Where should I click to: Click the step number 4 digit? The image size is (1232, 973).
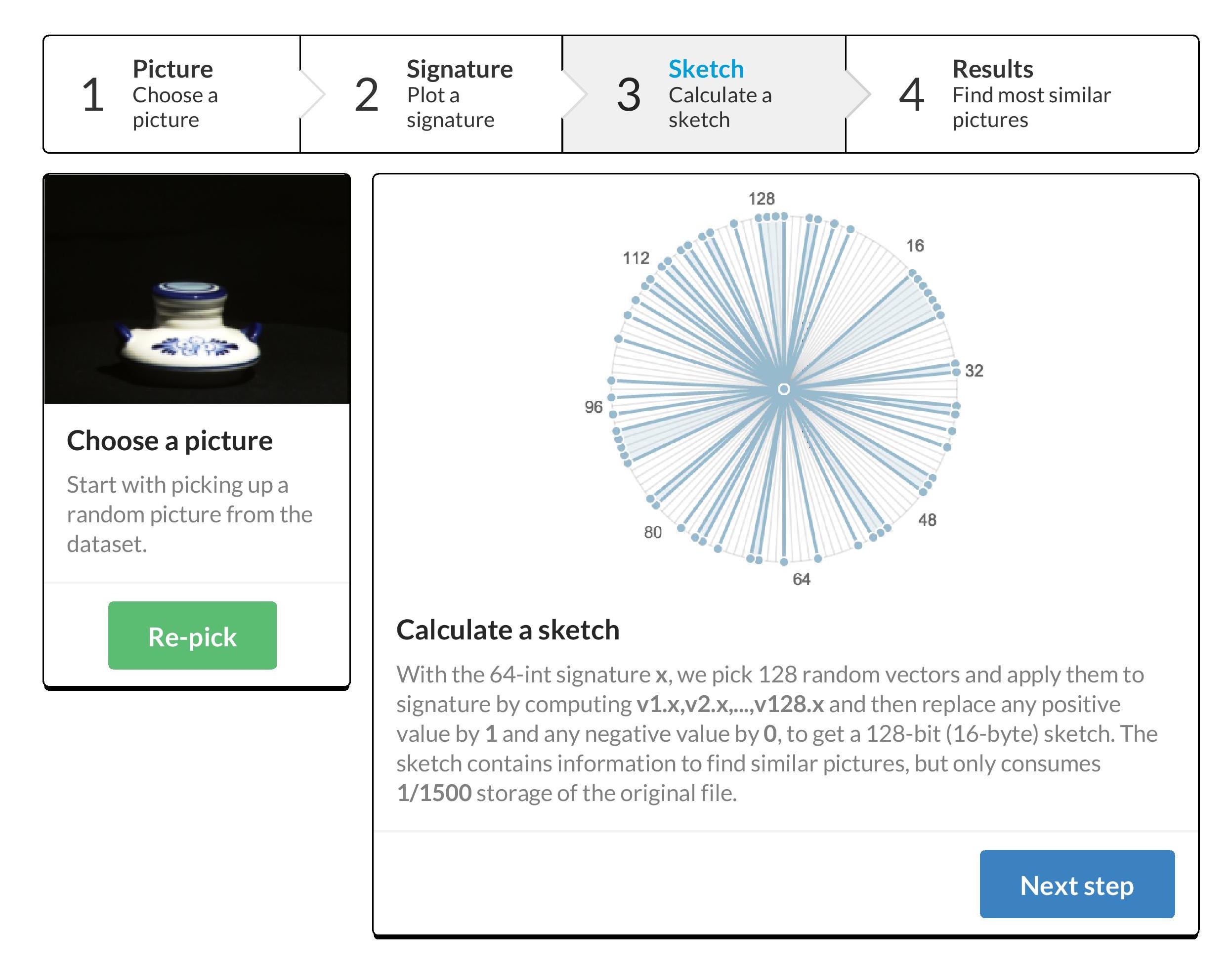pos(911,94)
